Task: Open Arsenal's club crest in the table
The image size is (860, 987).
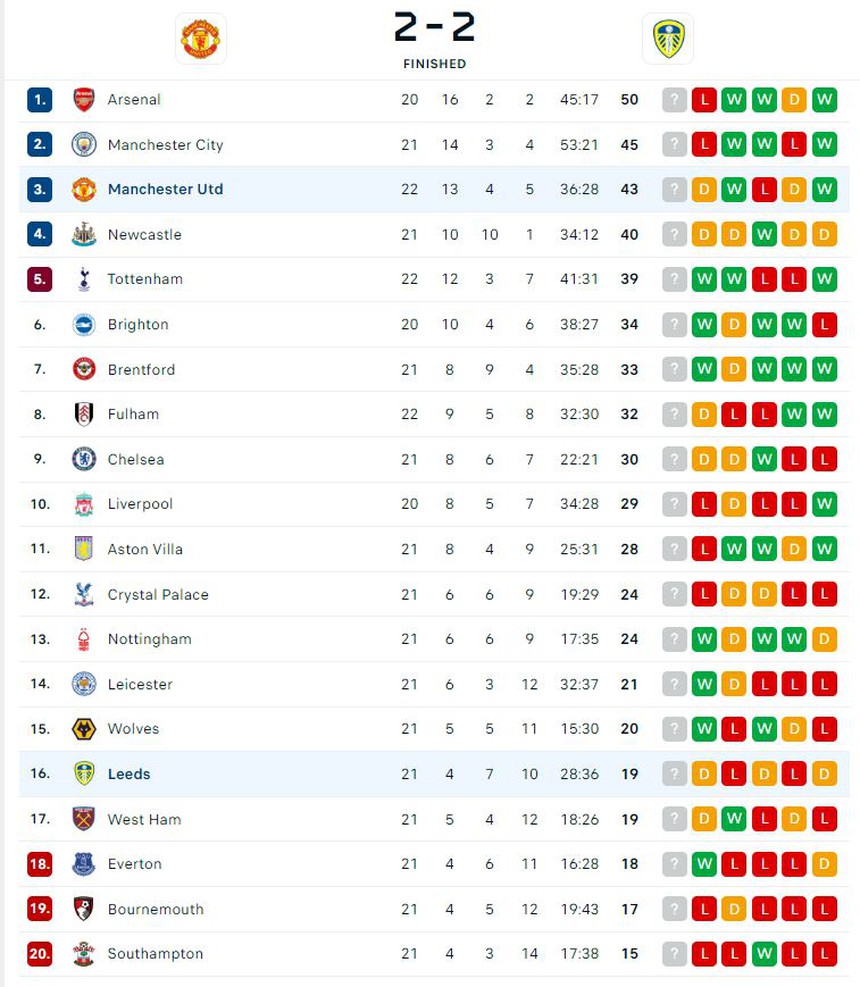Action: click(x=84, y=100)
